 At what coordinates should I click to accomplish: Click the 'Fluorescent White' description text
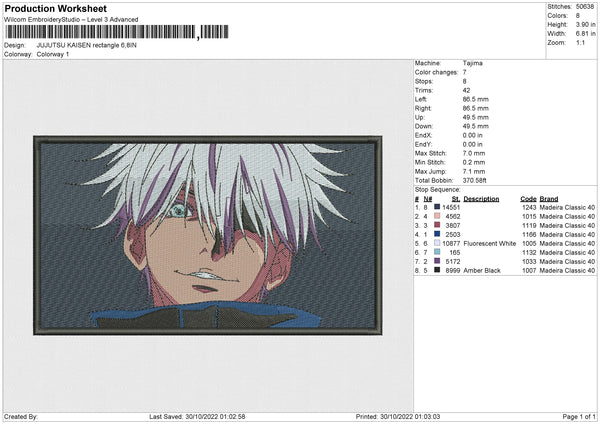point(489,243)
